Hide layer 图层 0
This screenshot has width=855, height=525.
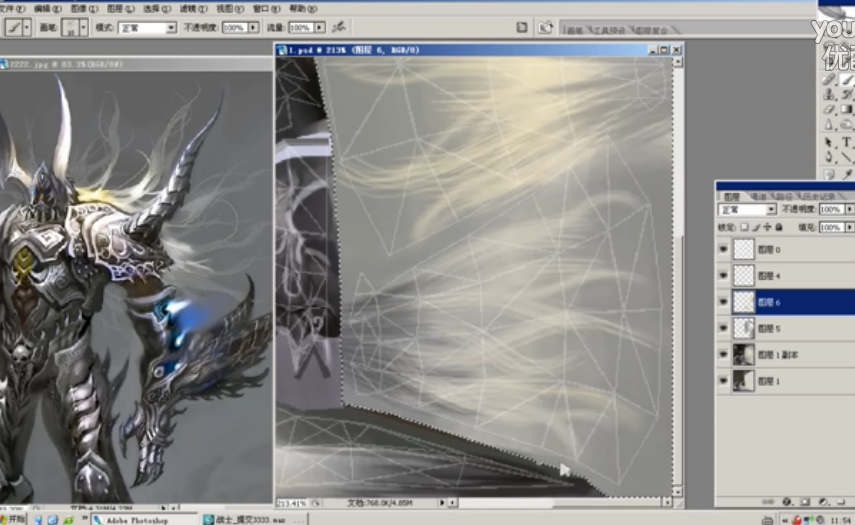coord(723,249)
